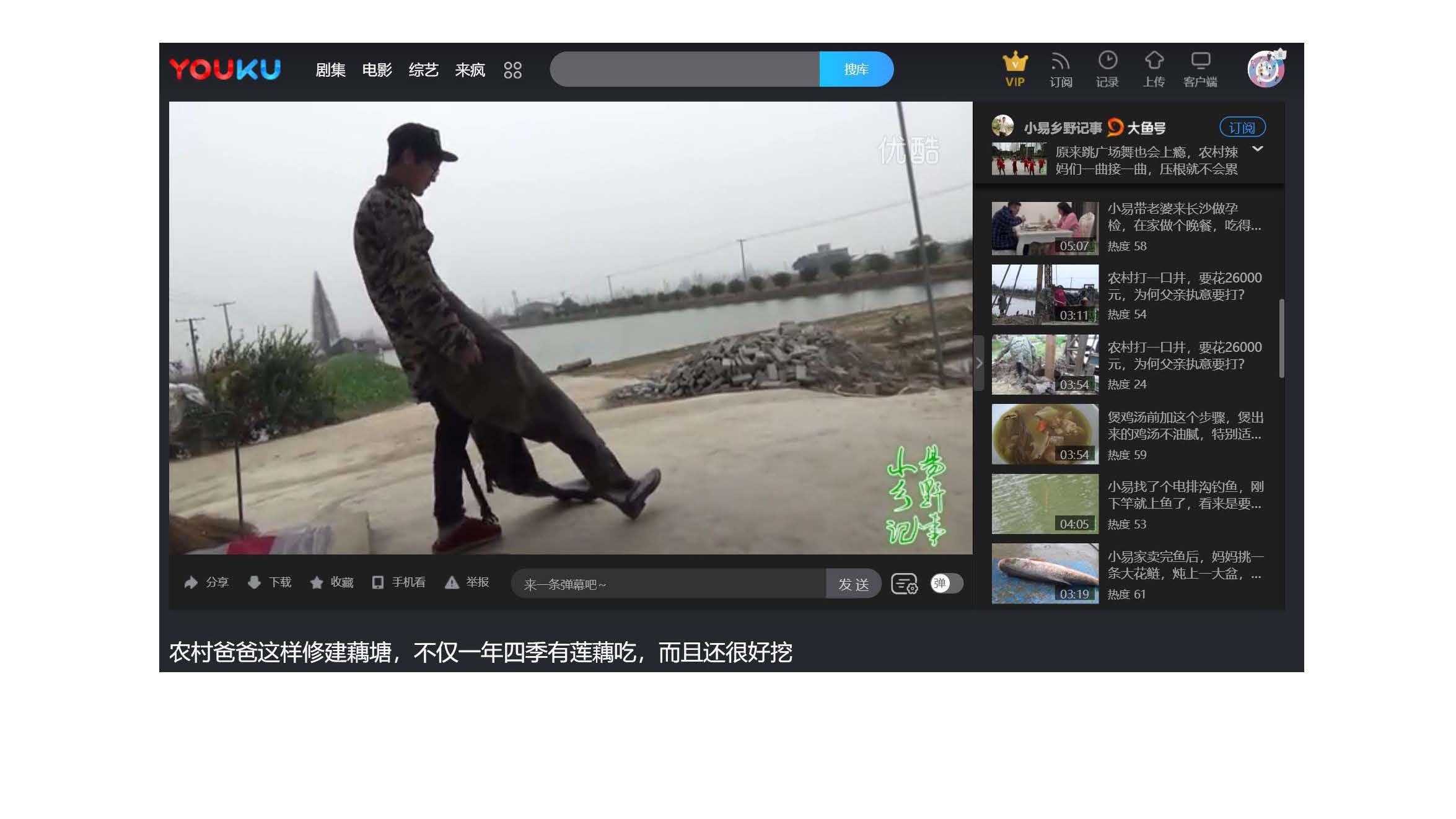The image size is (1456, 819).
Task: Open 小易找了个电排沟钓鱼 video title
Action: click(x=1185, y=495)
